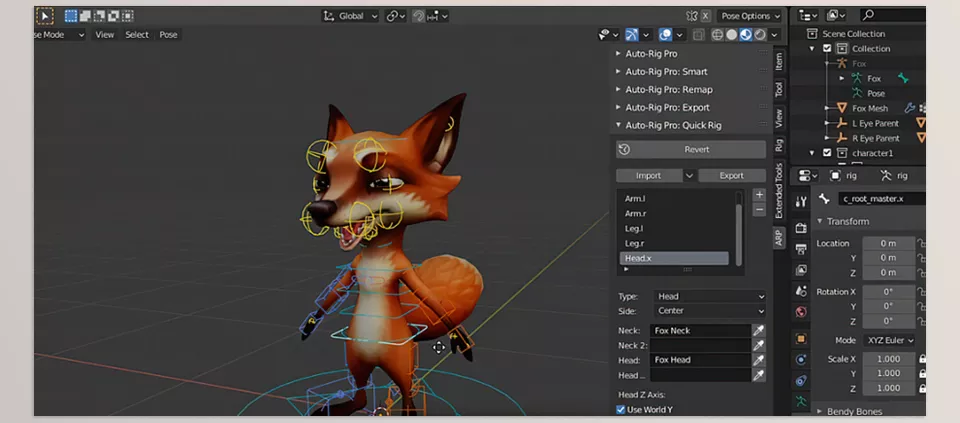
Task: Click the Revert button
Action: pos(691,149)
